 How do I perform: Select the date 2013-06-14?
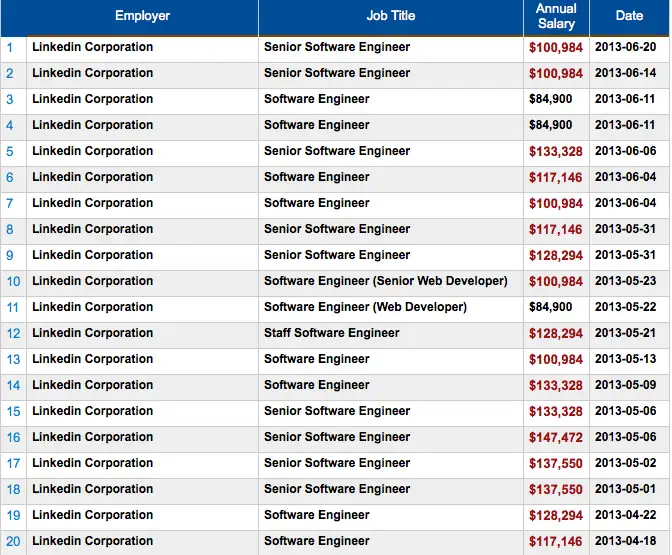(625, 73)
